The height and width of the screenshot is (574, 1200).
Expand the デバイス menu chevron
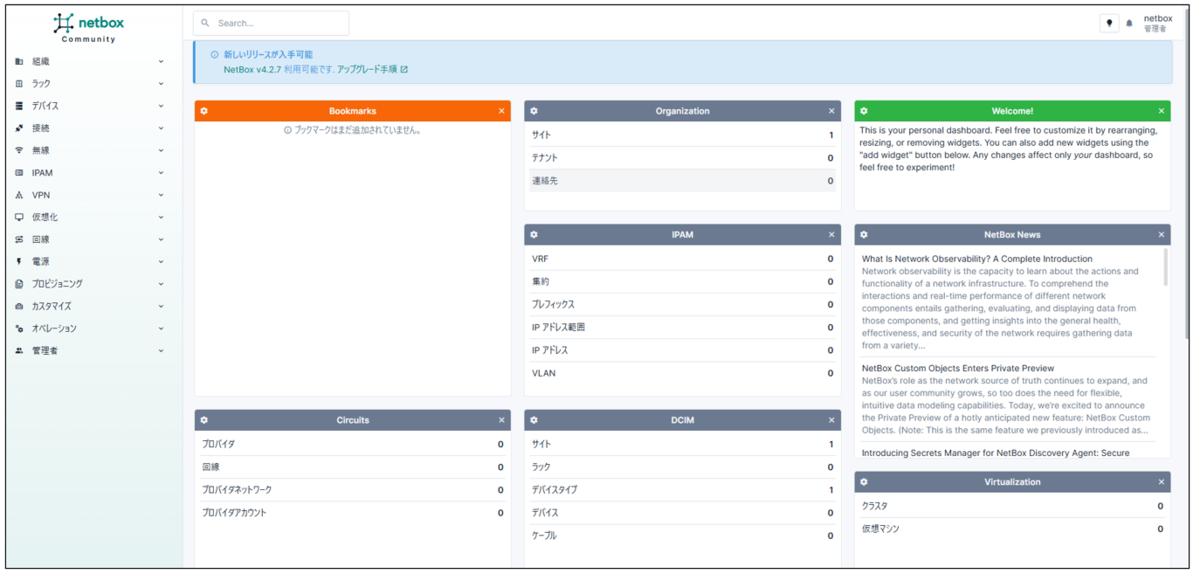tap(161, 106)
